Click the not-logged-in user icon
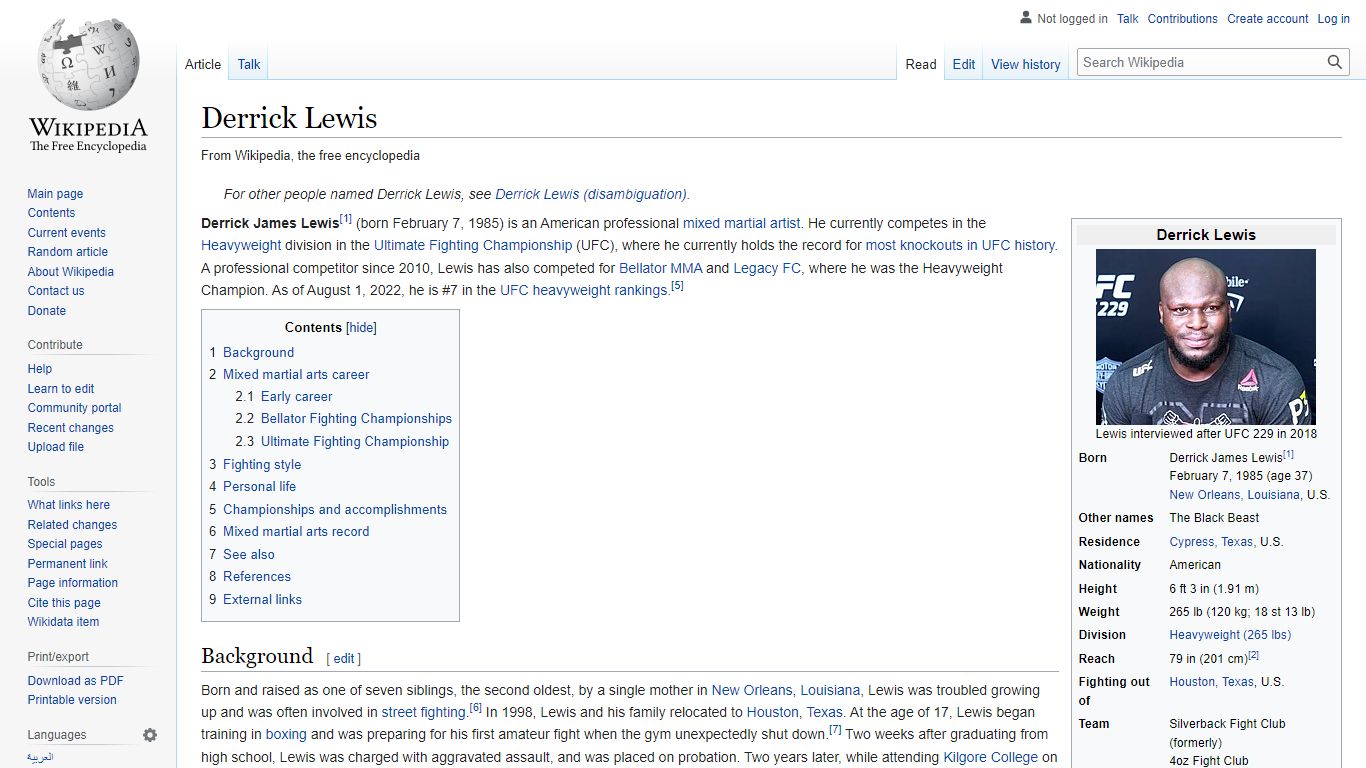Screen dimensions: 1366x768 click(1025, 18)
